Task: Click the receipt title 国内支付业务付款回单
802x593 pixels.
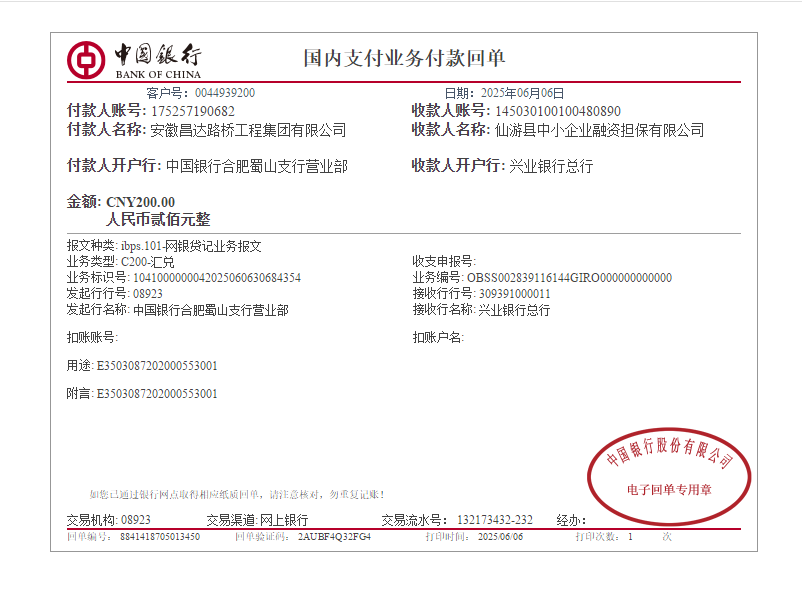Action: coord(404,58)
